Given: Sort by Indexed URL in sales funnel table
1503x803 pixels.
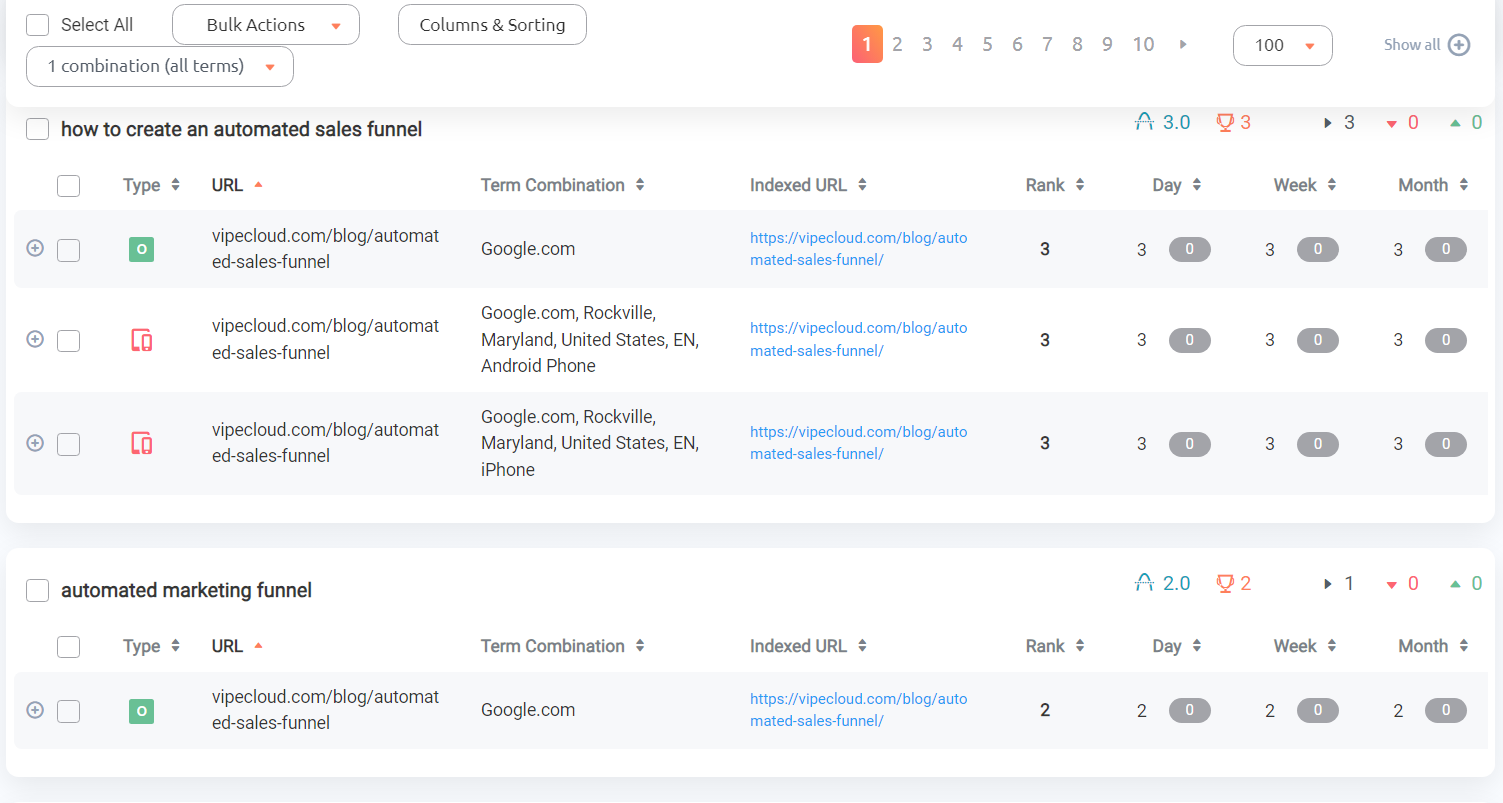Looking at the screenshot, I should (808, 185).
